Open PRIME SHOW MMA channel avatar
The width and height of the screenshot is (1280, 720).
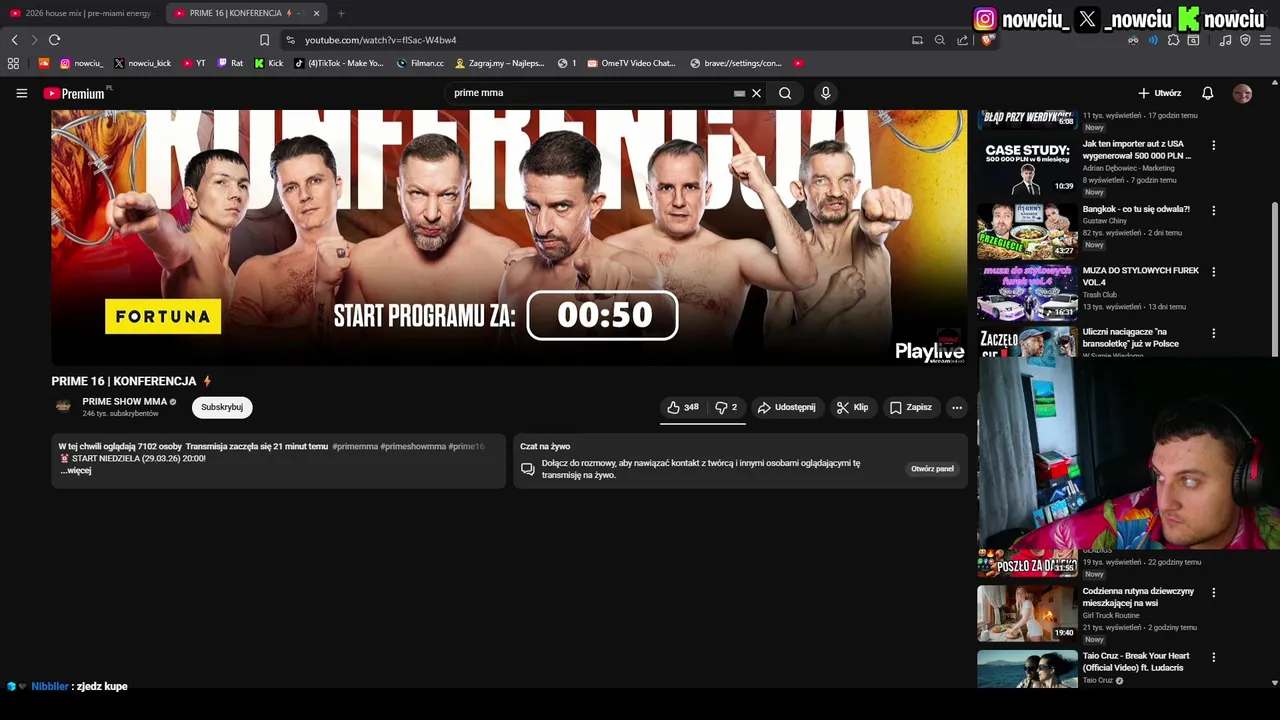coord(63,406)
